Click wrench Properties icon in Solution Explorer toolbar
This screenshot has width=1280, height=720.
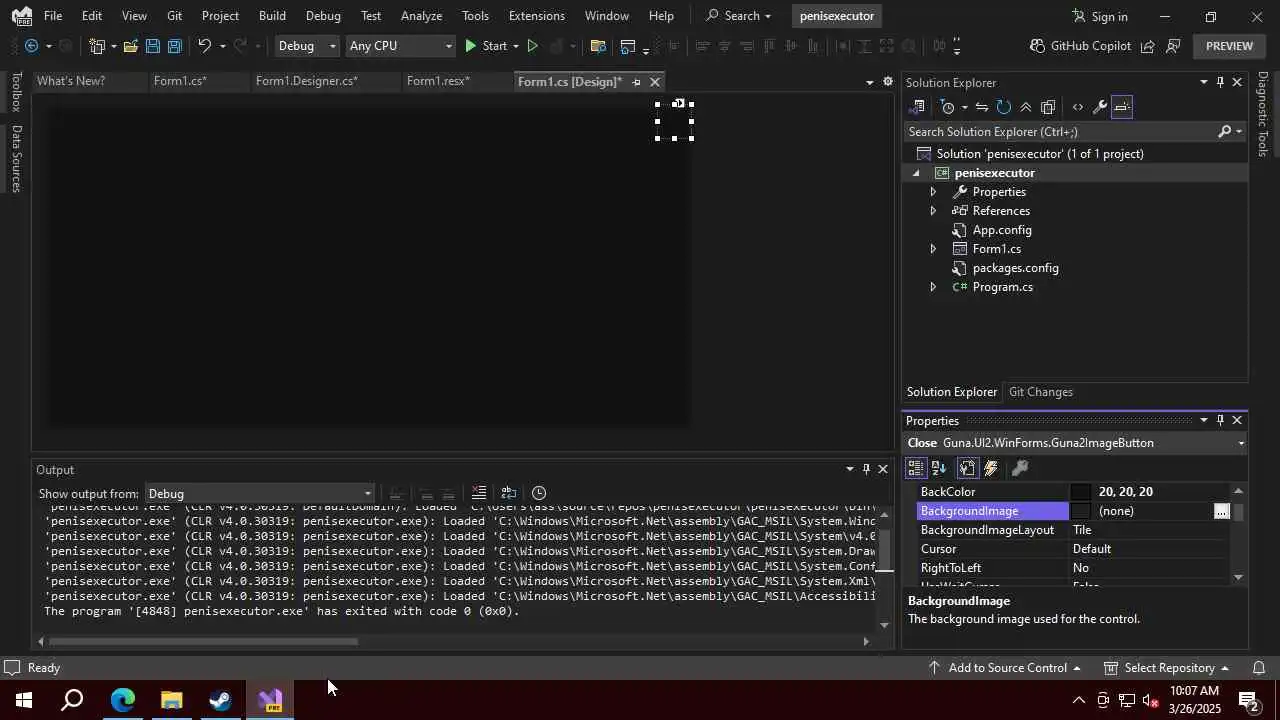(1100, 107)
